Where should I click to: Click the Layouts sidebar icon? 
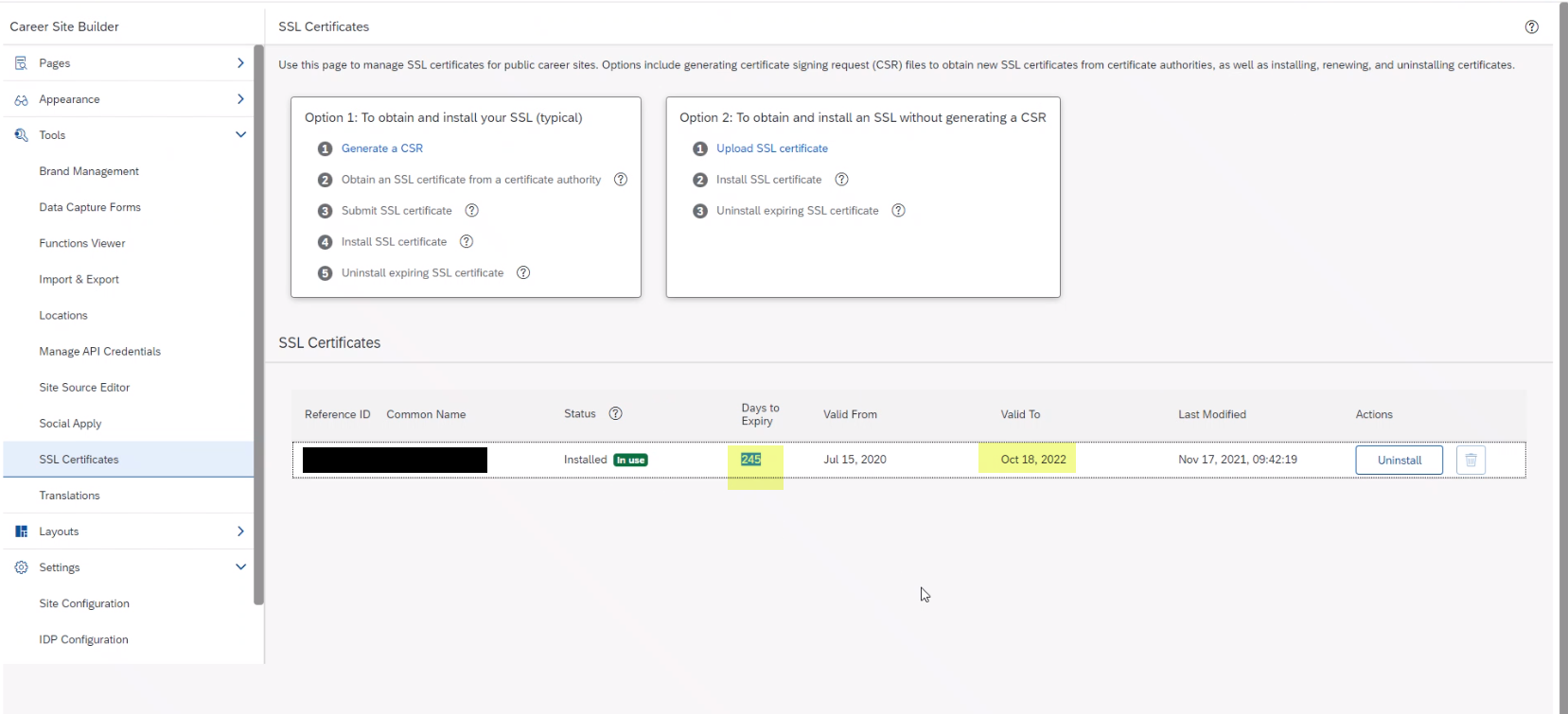click(21, 531)
